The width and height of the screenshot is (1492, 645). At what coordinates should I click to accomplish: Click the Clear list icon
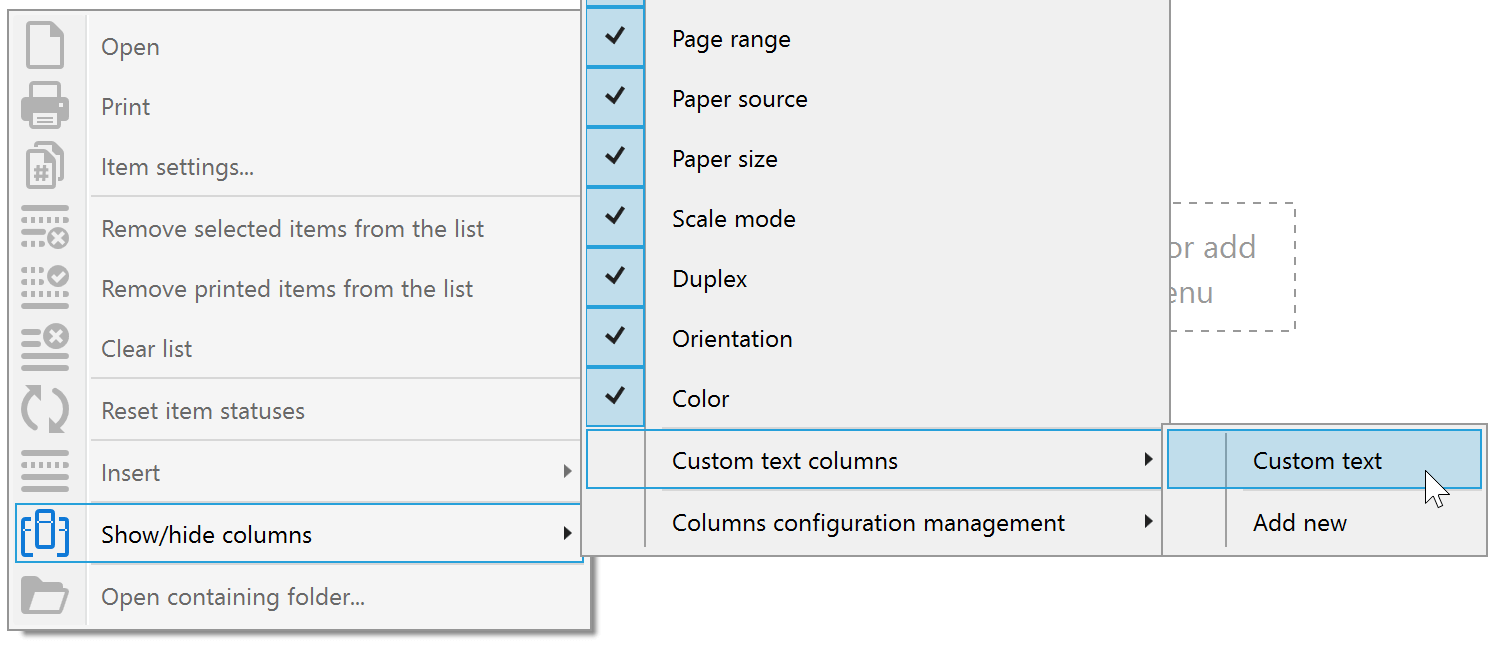(45, 348)
